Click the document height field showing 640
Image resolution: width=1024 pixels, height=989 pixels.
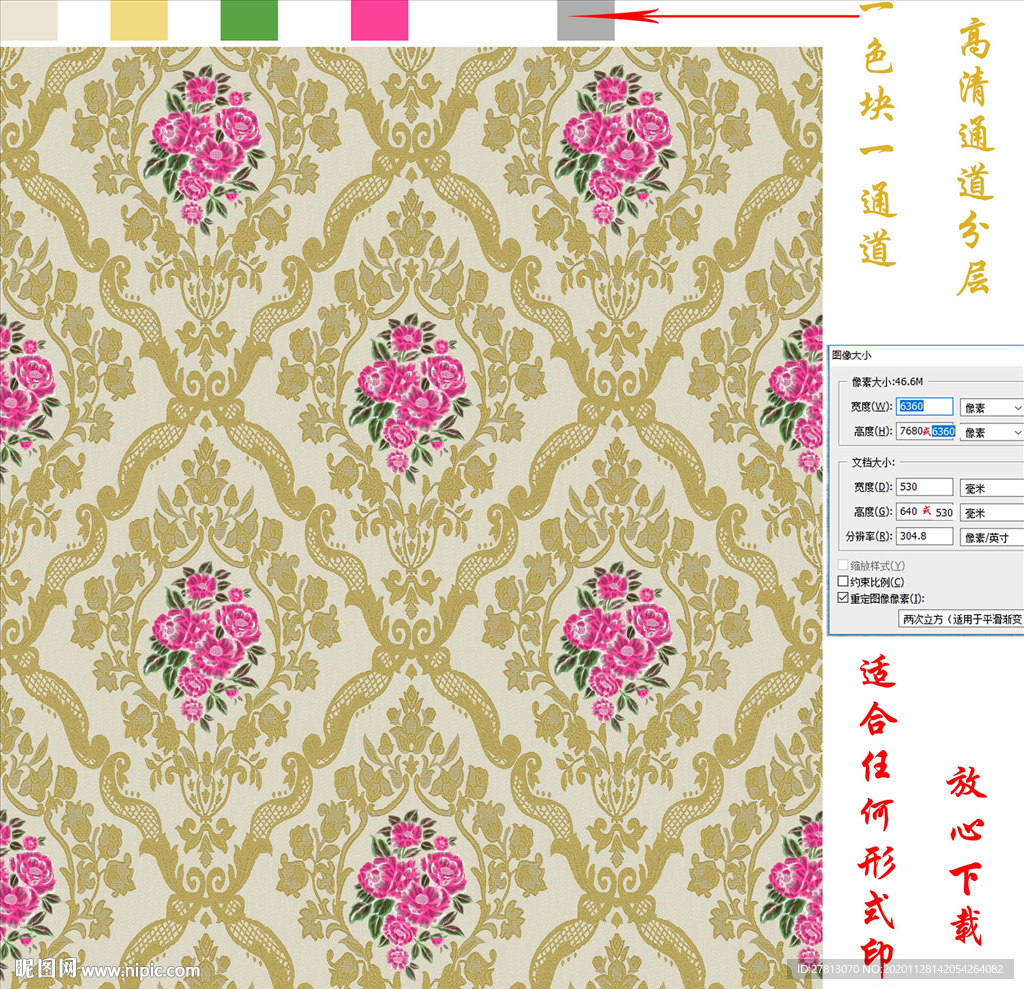tap(924, 511)
